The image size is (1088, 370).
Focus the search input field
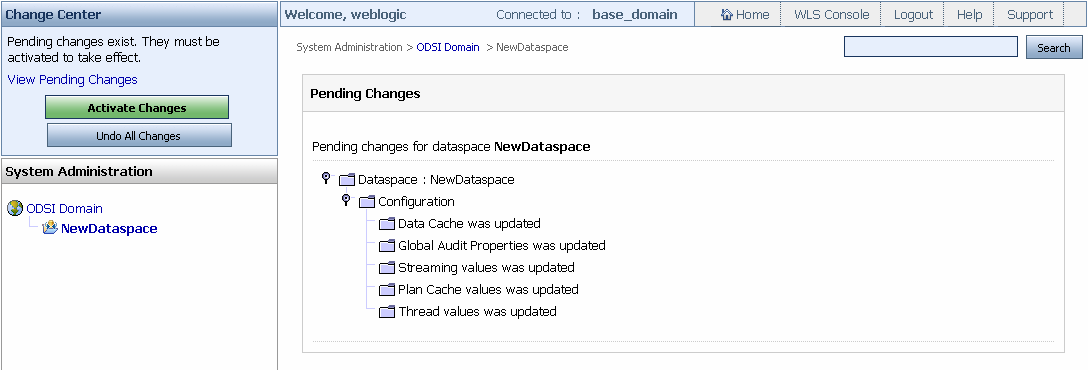[930, 47]
